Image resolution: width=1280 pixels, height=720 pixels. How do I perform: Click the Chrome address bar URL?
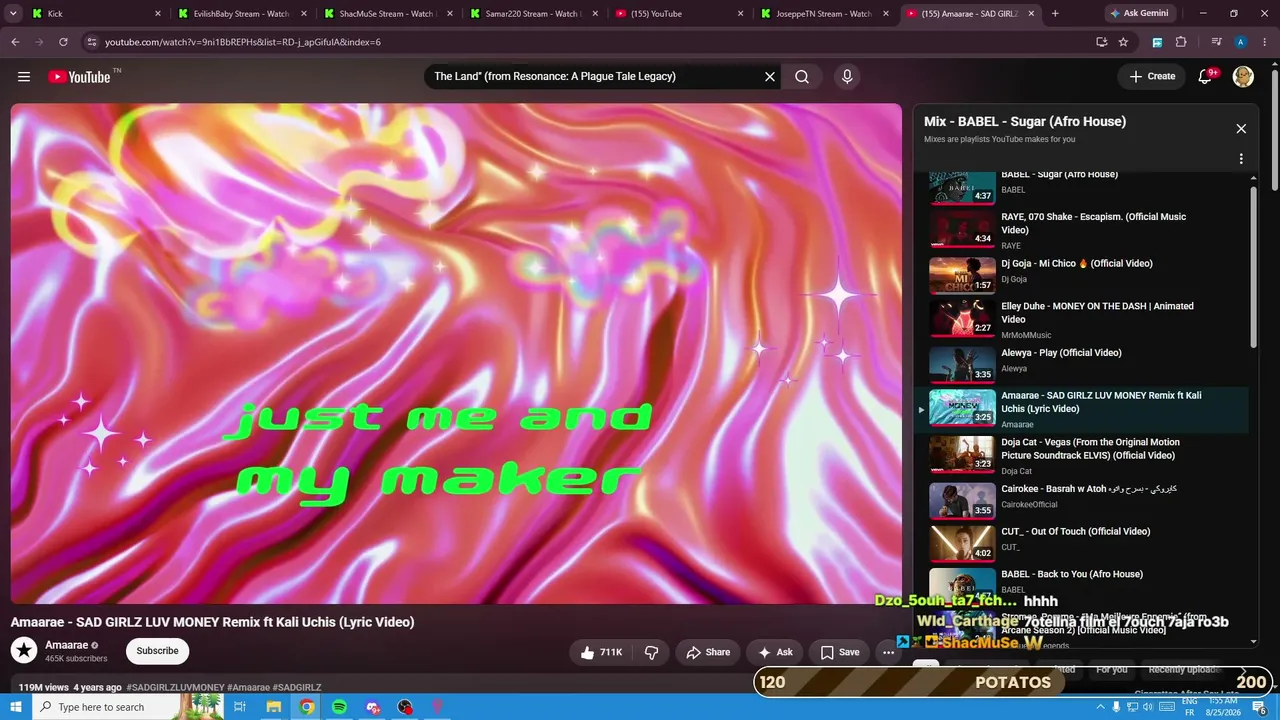click(x=243, y=42)
